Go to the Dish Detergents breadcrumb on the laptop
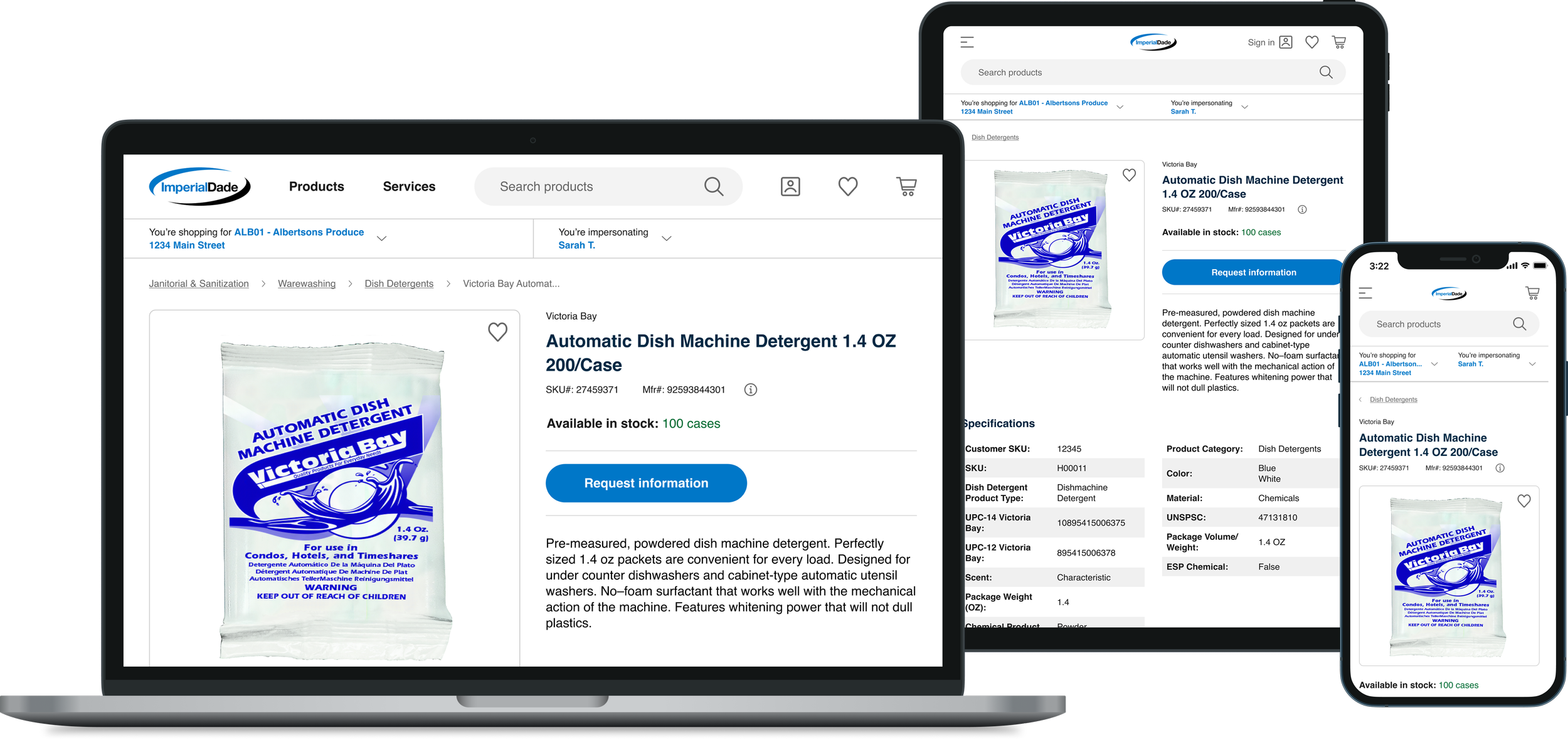The width and height of the screenshot is (1568, 740). point(399,283)
